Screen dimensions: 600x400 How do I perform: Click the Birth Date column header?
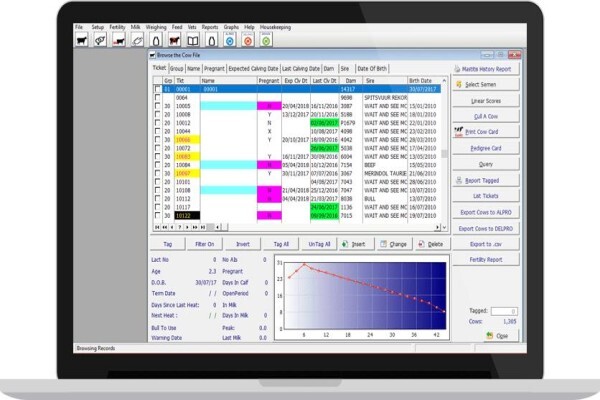point(424,81)
